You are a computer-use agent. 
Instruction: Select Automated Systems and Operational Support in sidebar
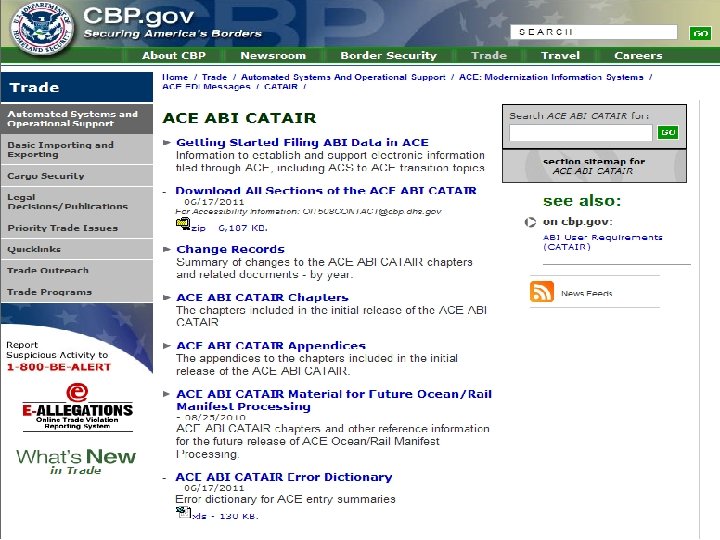[x=77, y=118]
